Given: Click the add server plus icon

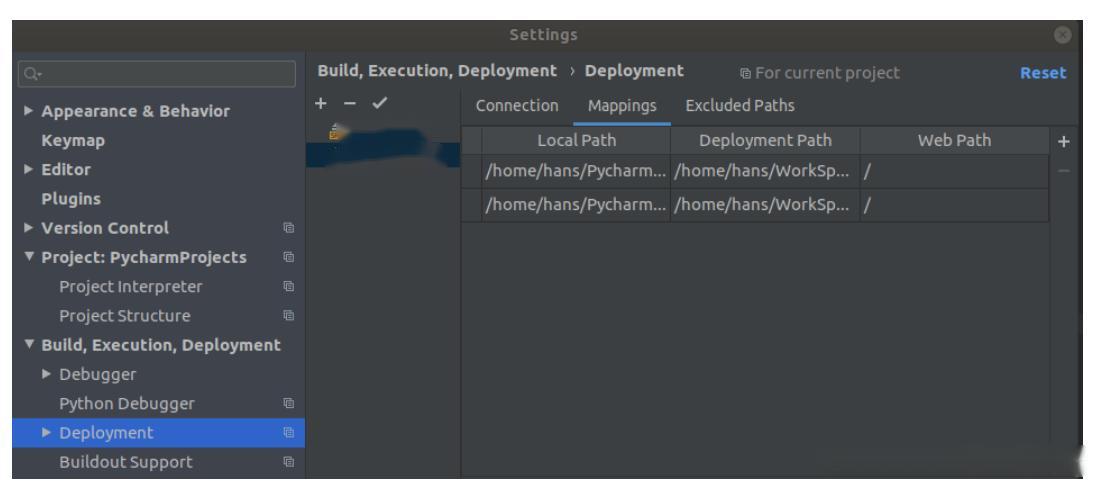Looking at the screenshot, I should coord(321,104).
